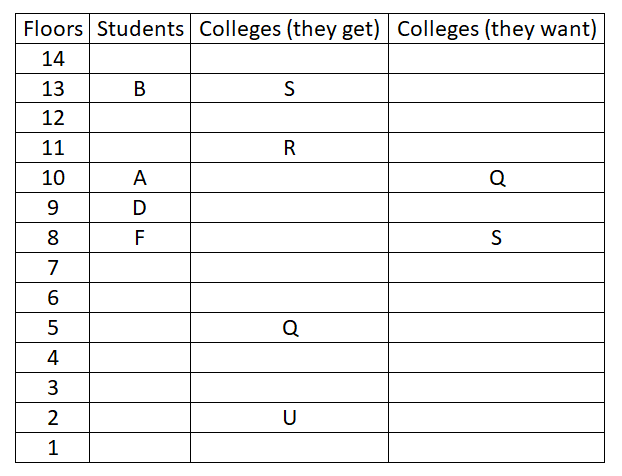Select college U in floor 2 row

coord(290,418)
